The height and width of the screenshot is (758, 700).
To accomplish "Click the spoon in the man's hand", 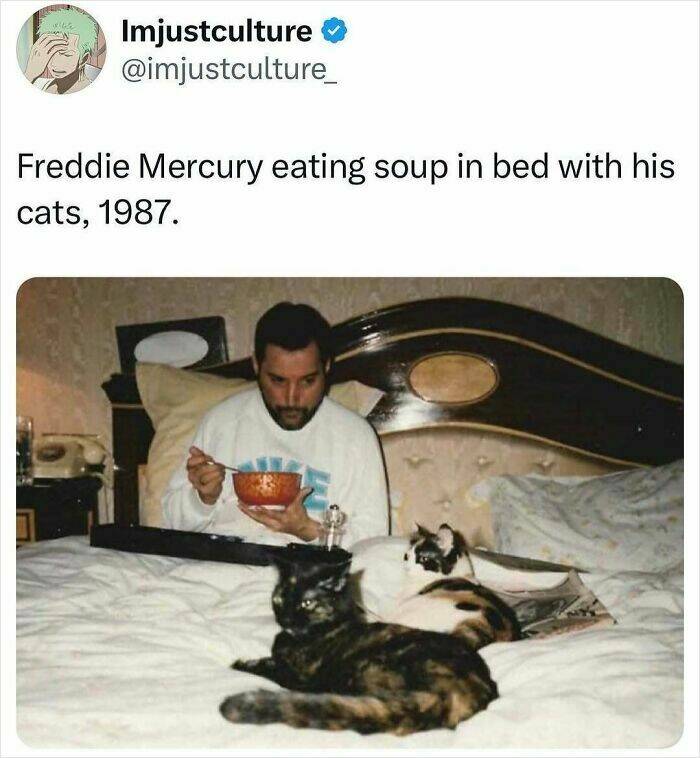I will click(217, 462).
